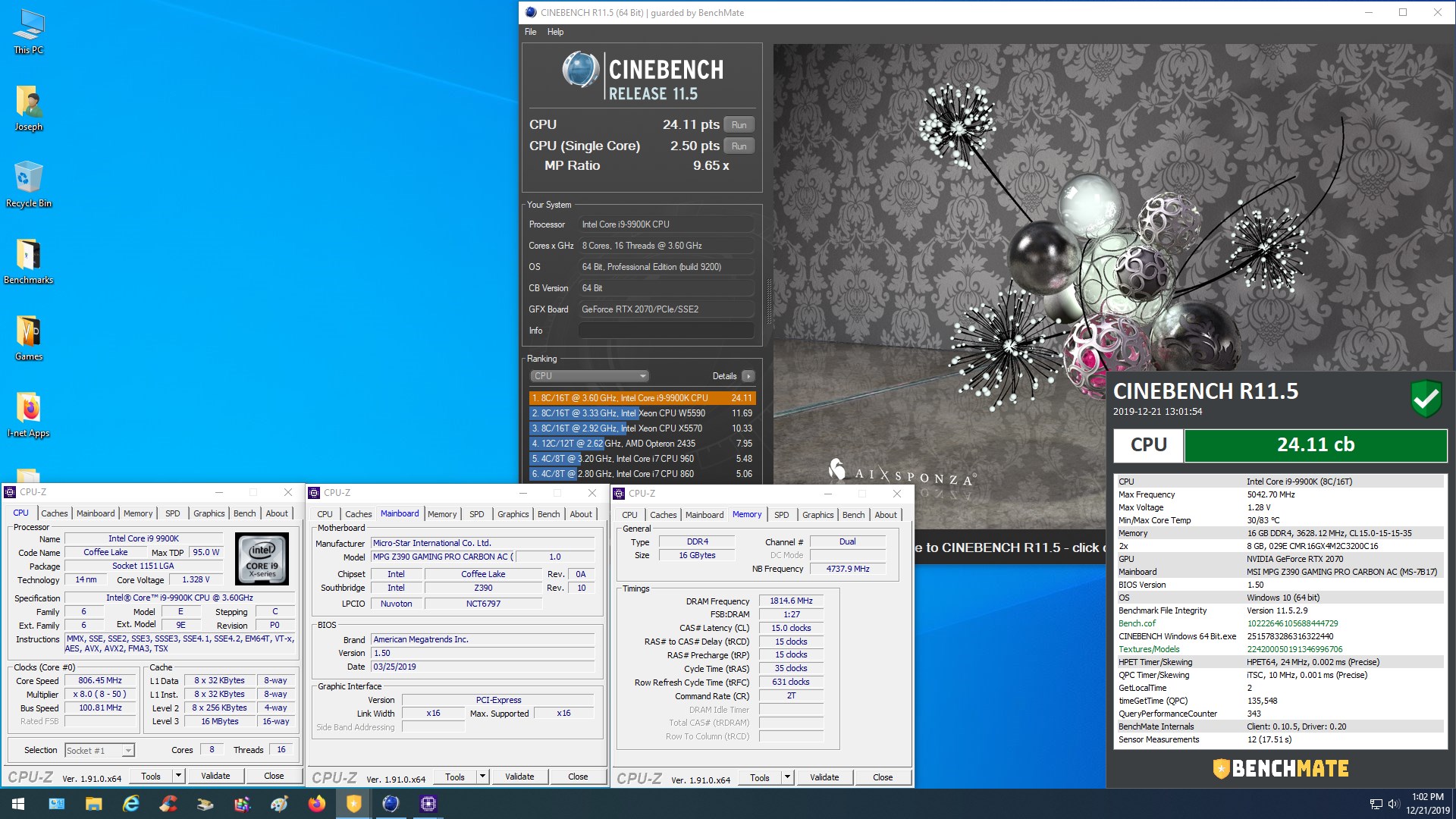Select the Memory tab in first CPU-Z
Viewport: 1456px width, 819px height.
click(138, 513)
